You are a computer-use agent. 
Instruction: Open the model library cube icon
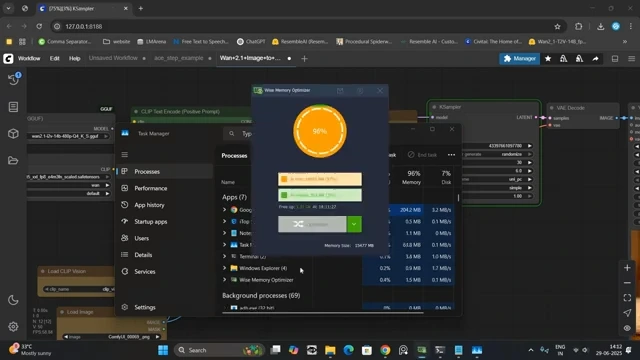click(13, 134)
